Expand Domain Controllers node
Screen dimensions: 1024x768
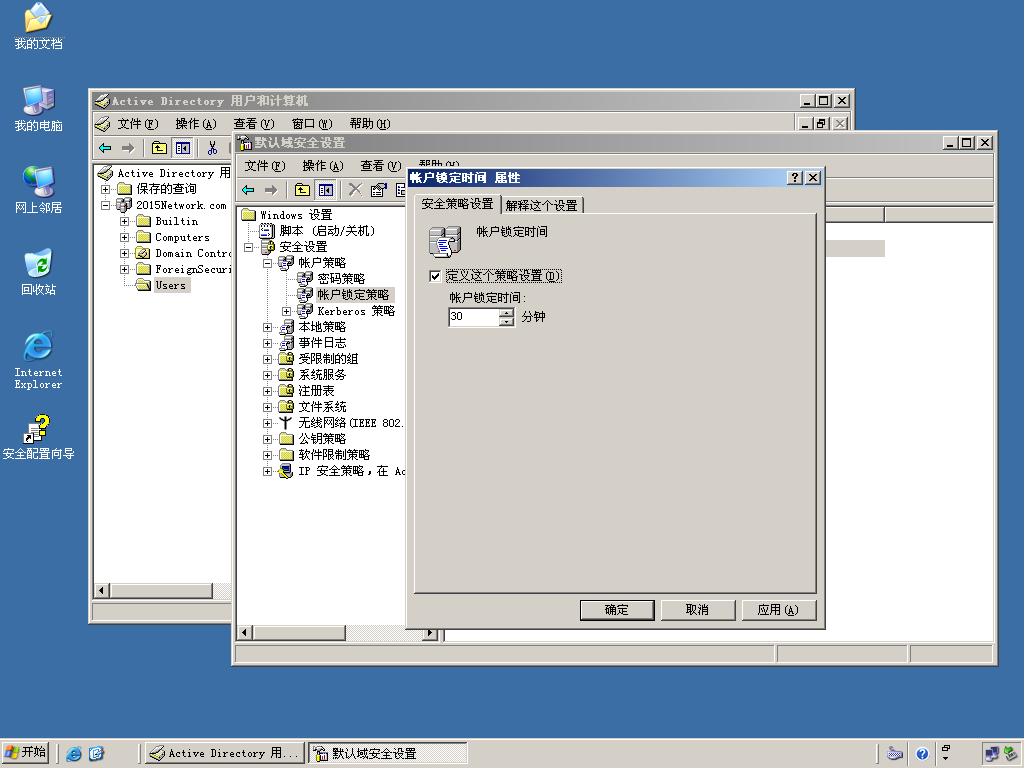(124, 253)
